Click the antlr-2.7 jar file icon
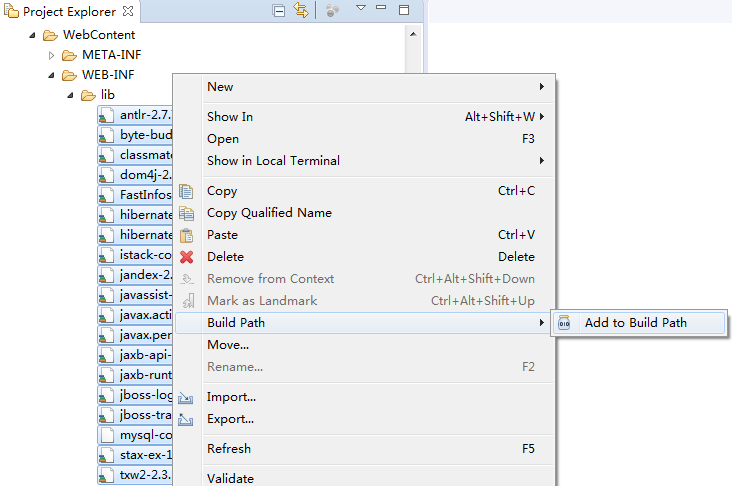This screenshot has height=486, width=732. pos(106,115)
